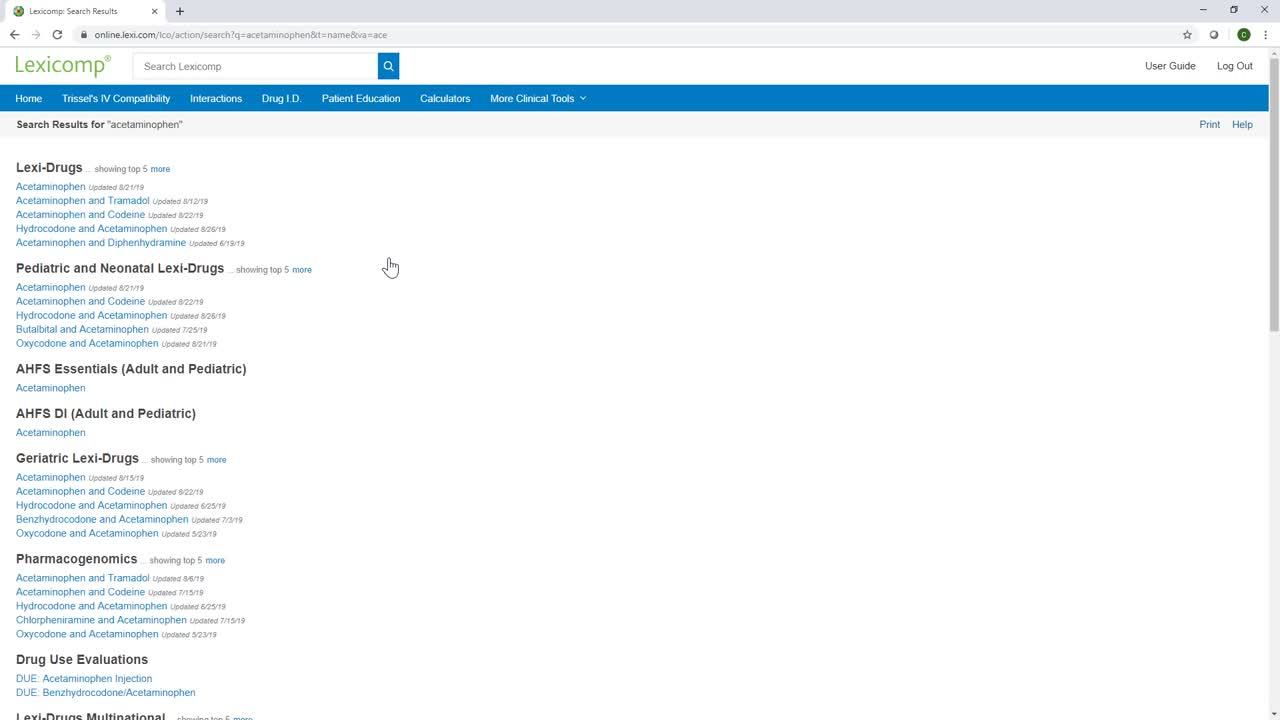1280x720 pixels.
Task: Open Acetaminophen and Codeine in Lexi-Drugs
Action: point(80,215)
